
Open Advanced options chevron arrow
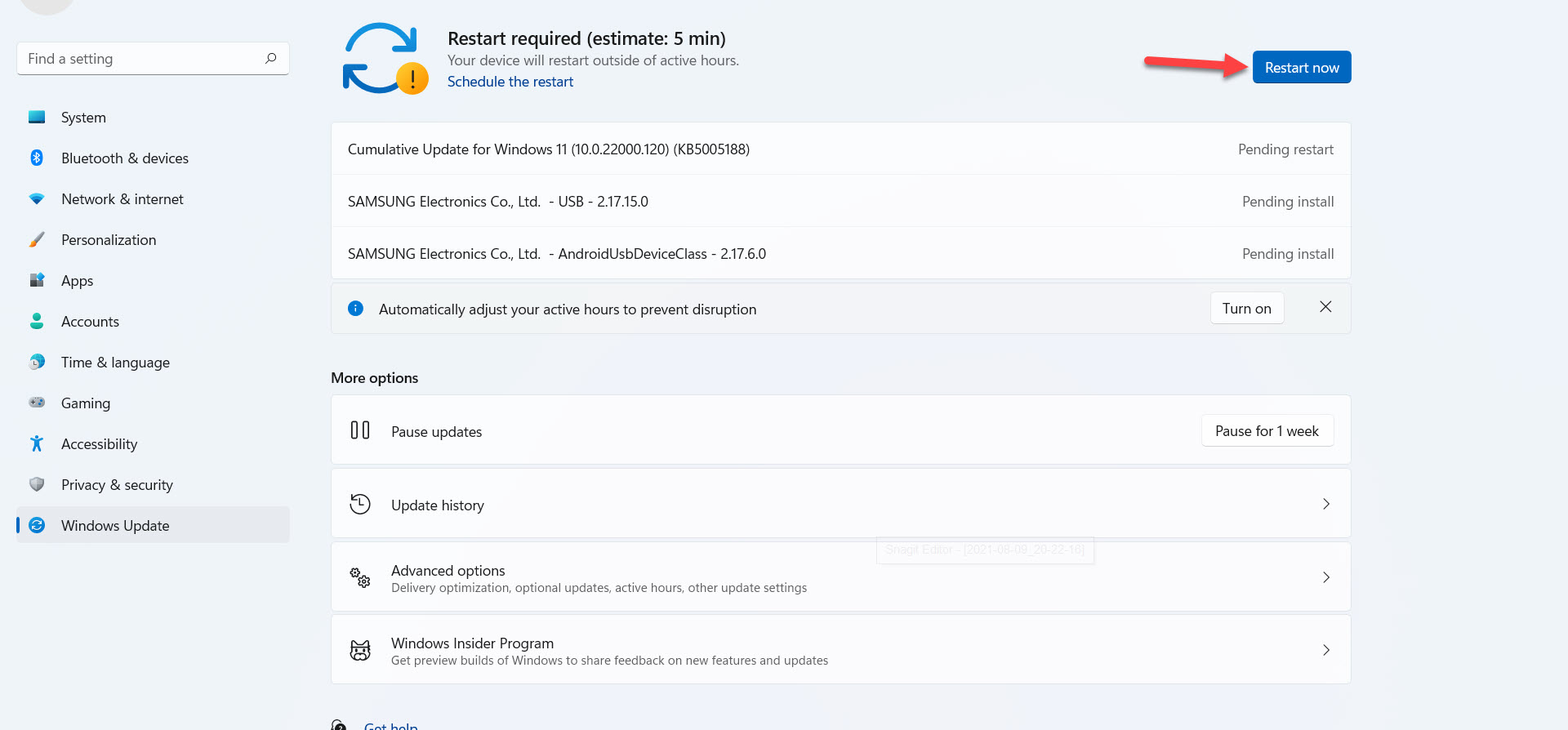pos(1325,577)
